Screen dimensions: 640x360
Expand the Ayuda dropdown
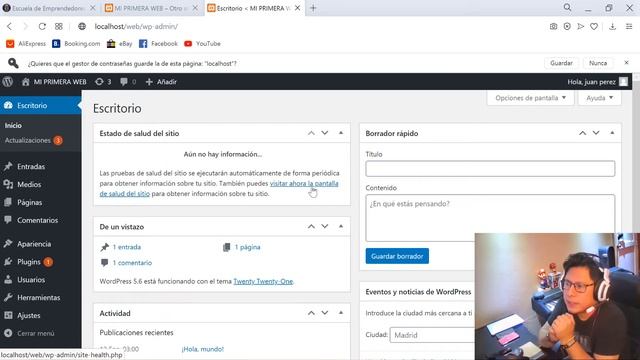tap(600, 98)
